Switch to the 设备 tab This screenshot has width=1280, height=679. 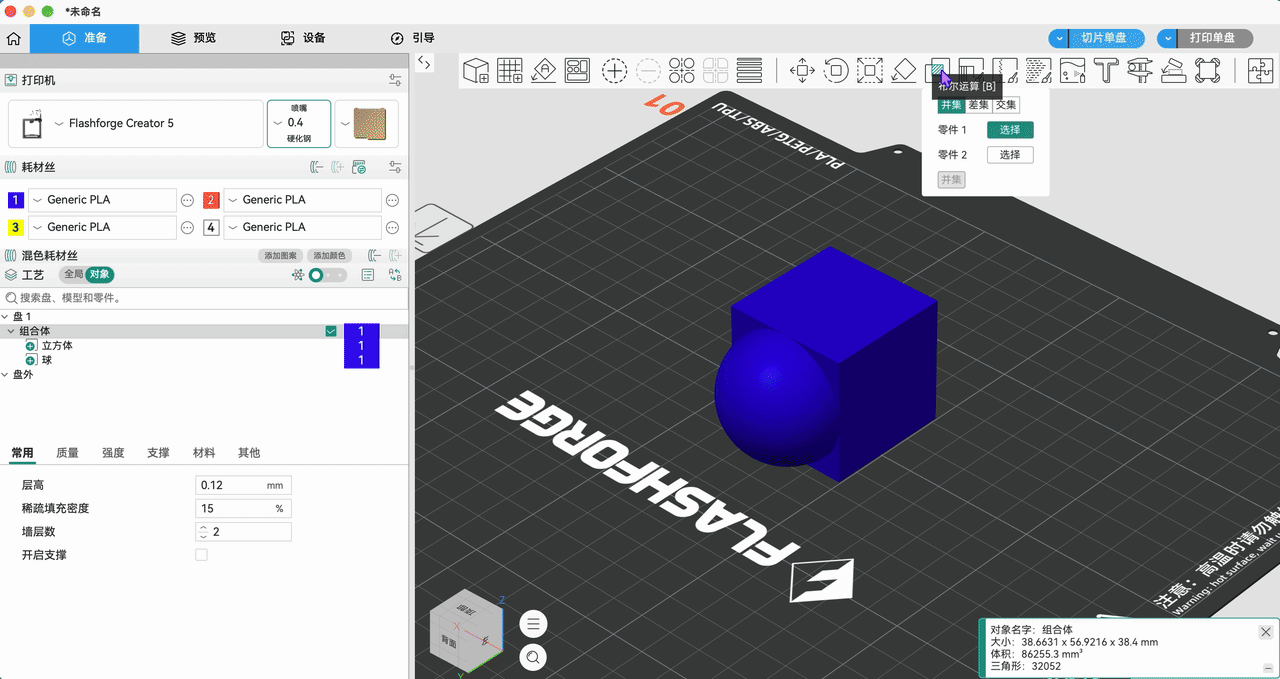tap(303, 38)
